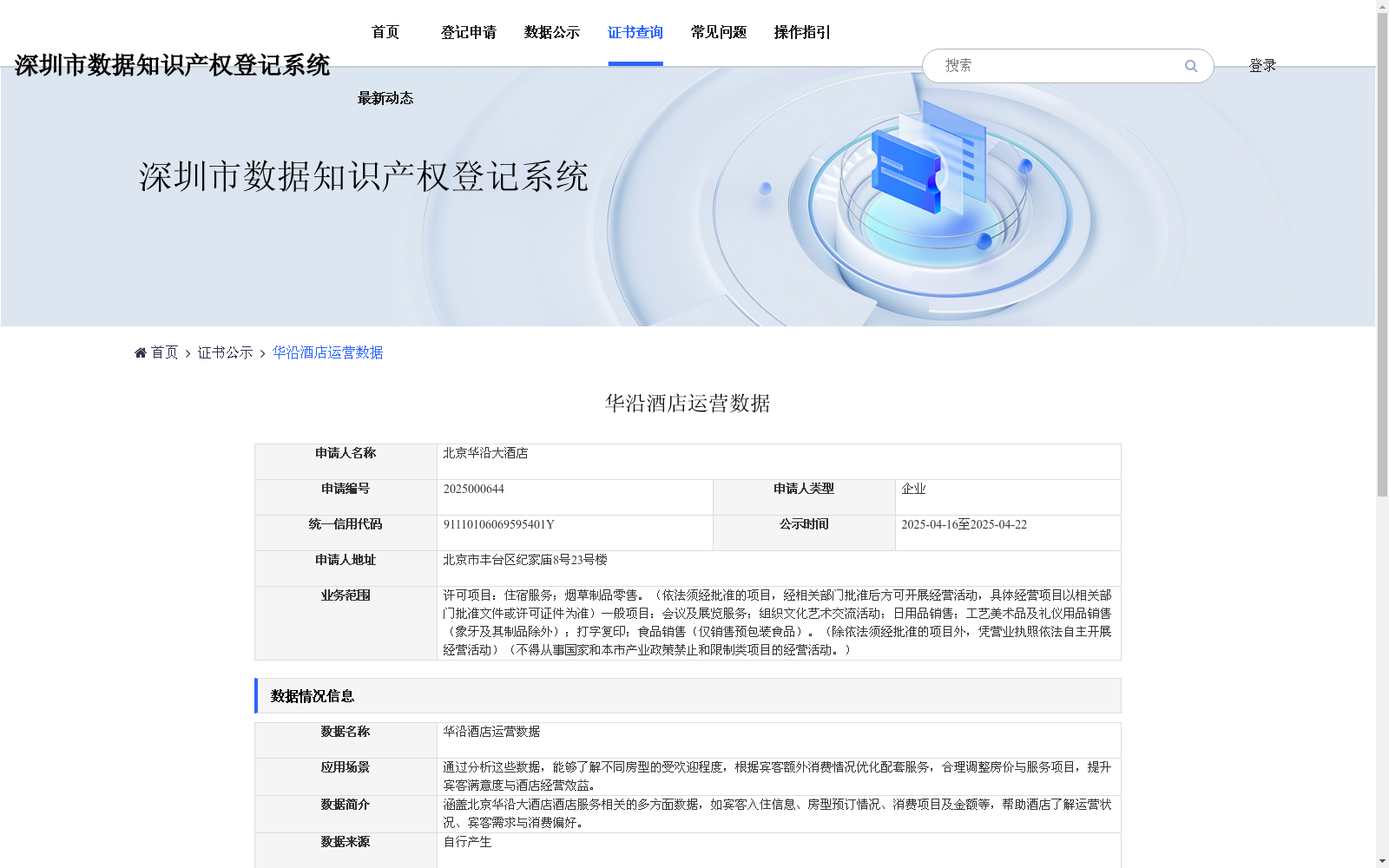Open 证书公示 breadcrumb link
The height and width of the screenshot is (868, 1389).
225,352
